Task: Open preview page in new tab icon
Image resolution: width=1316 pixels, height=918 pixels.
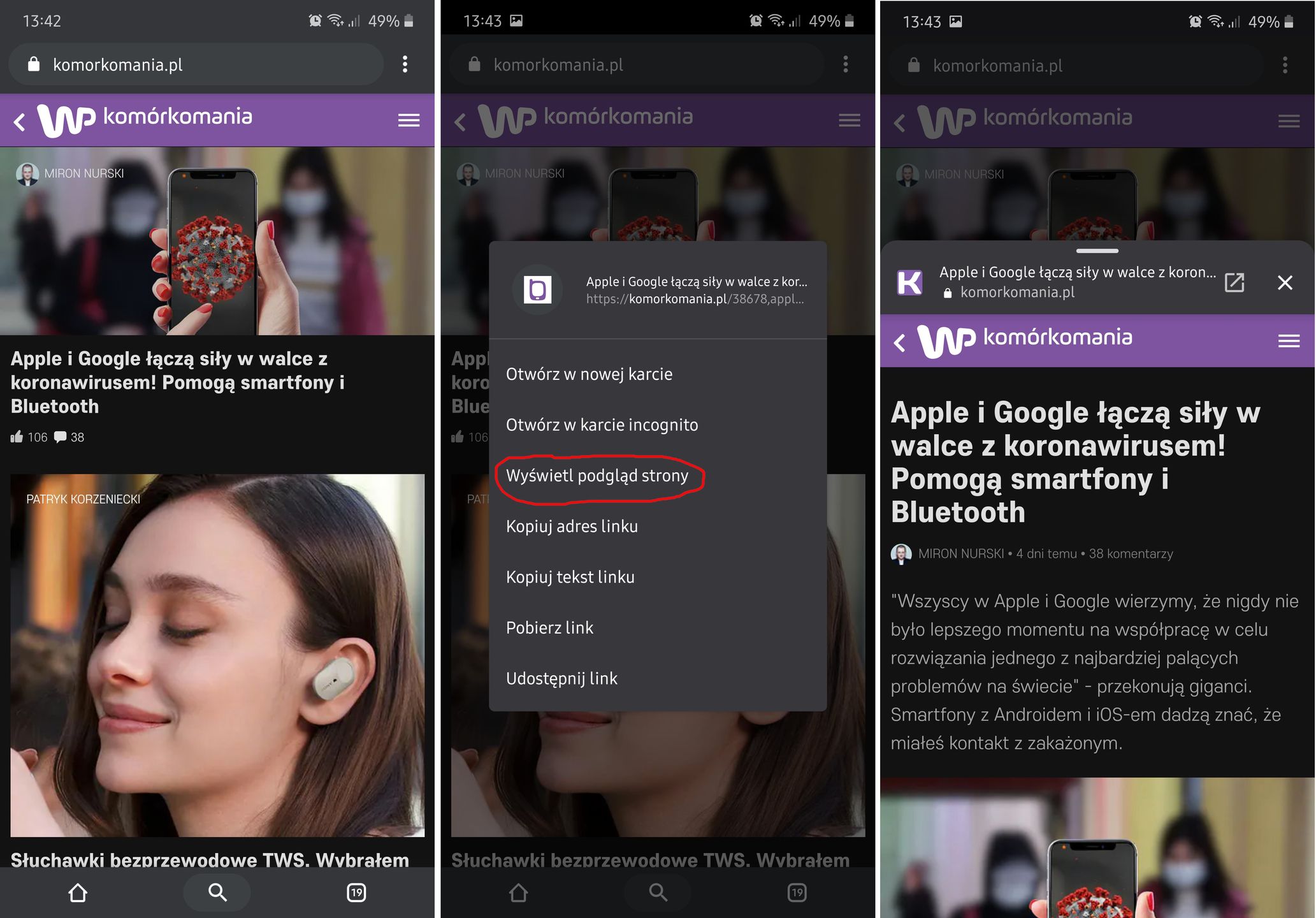Action: [x=1234, y=282]
